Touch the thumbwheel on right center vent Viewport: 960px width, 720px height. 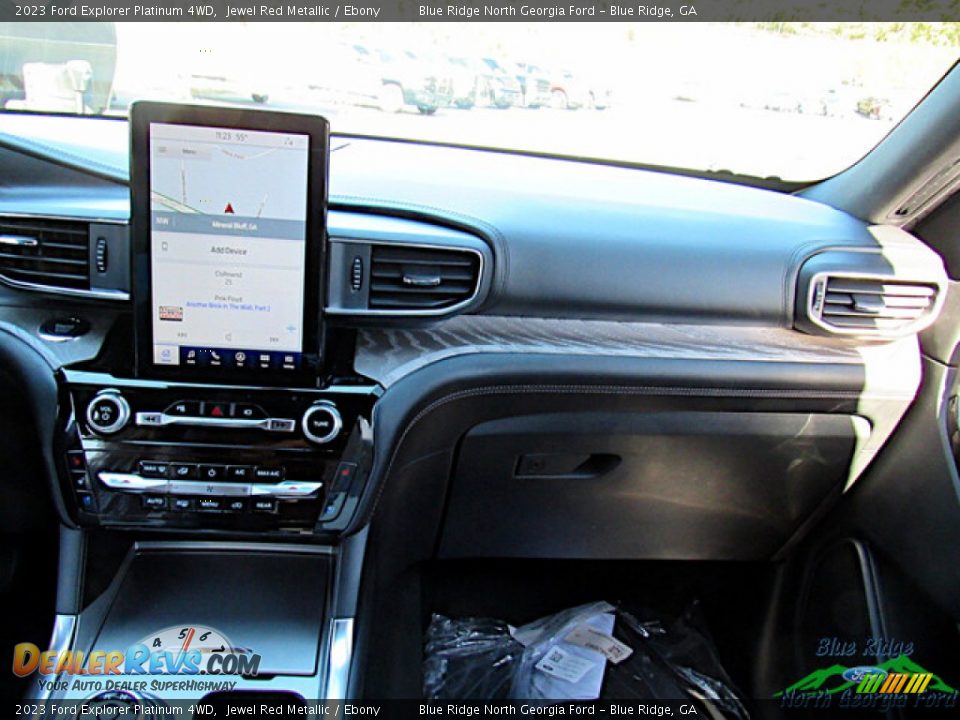coord(356,273)
